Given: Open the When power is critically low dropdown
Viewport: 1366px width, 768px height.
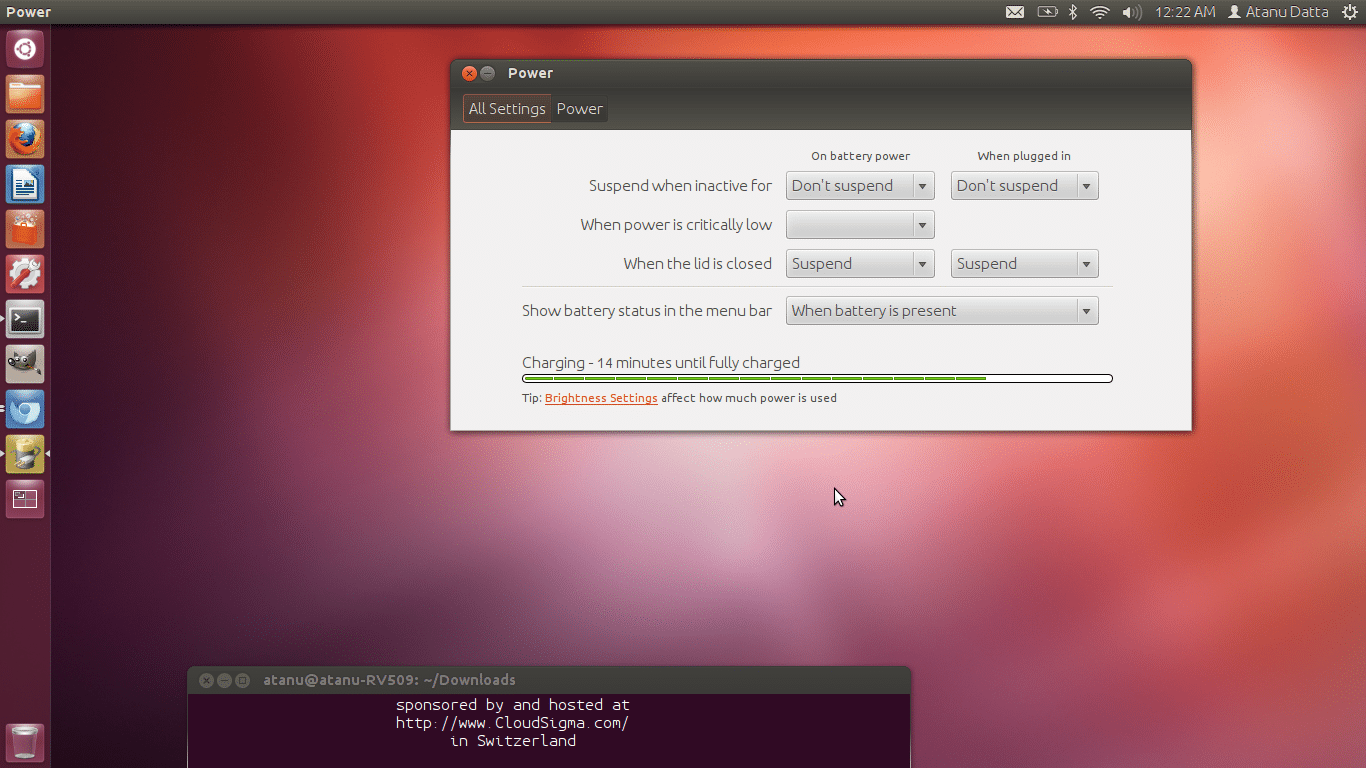Looking at the screenshot, I should (x=860, y=225).
